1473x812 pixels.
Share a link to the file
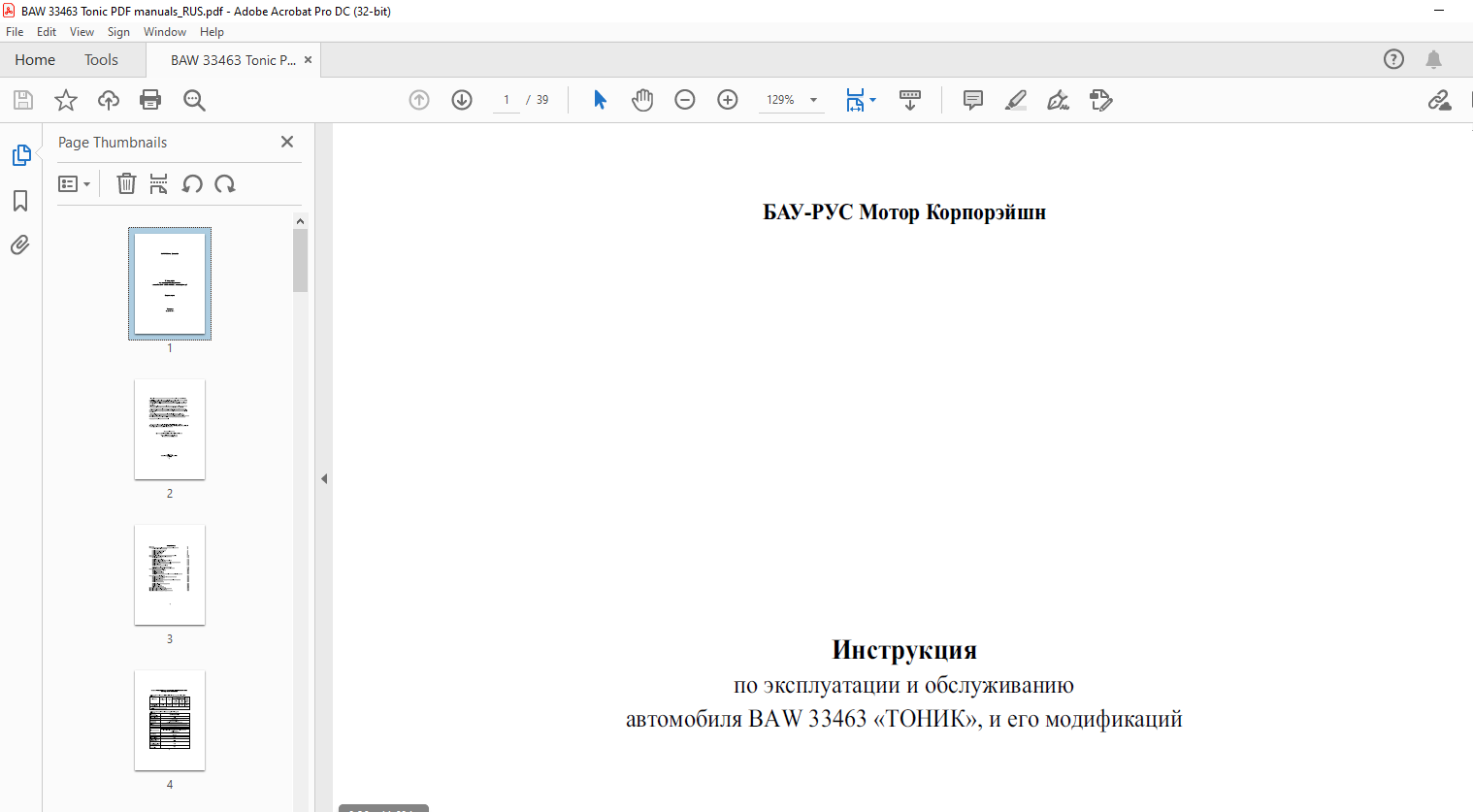tap(1440, 100)
